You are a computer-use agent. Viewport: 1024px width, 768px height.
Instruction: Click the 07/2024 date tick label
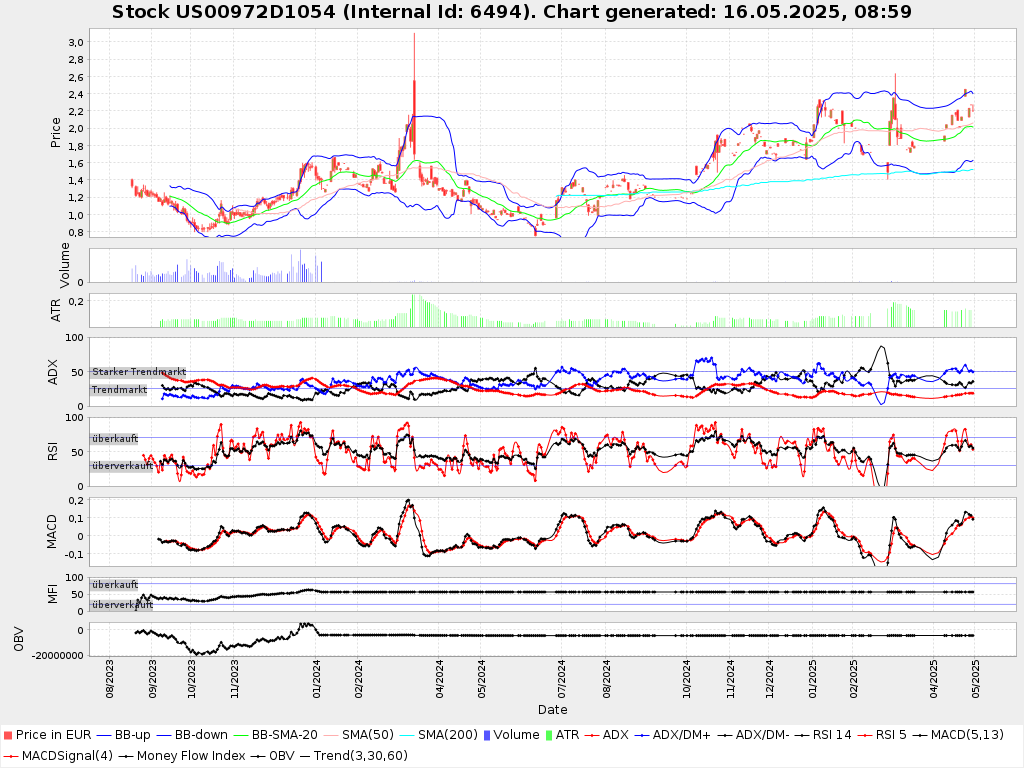pyautogui.click(x=561, y=679)
